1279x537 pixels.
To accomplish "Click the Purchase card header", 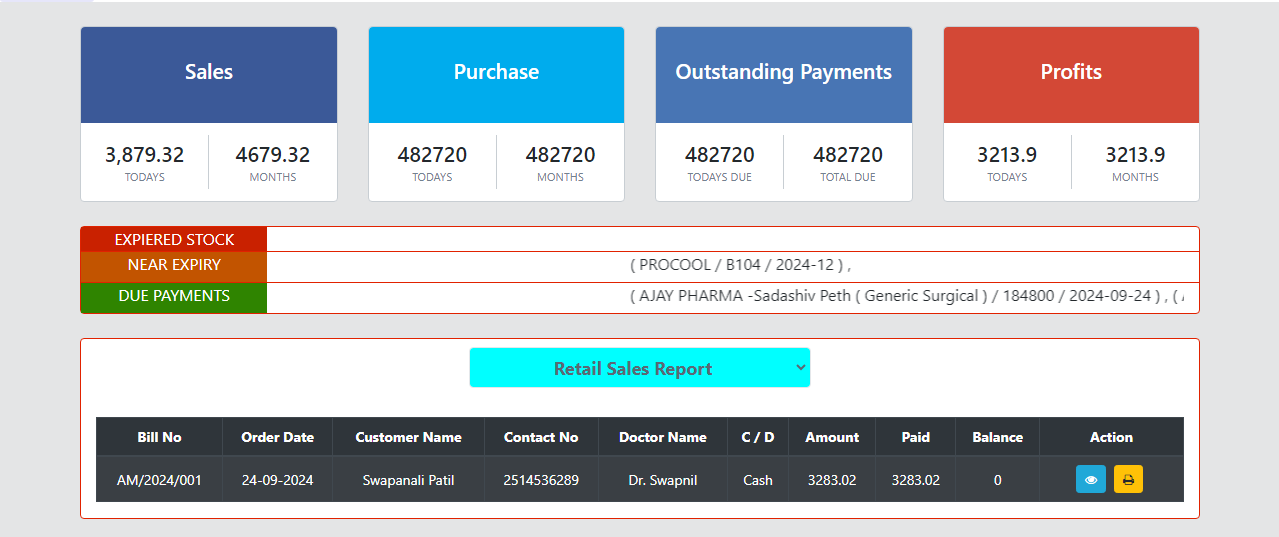I will coord(496,73).
